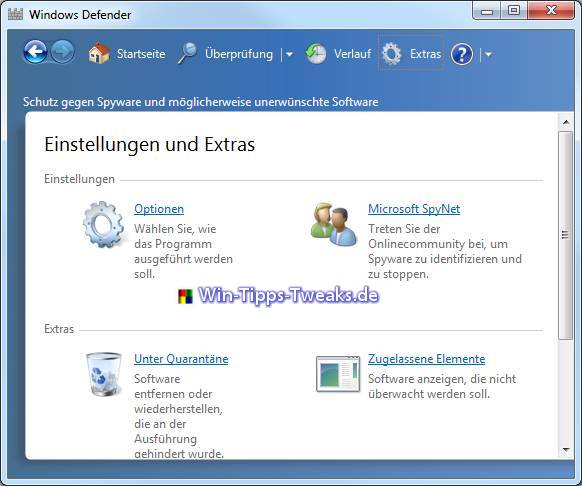The width and height of the screenshot is (582, 486).
Task: Click the scrollbar up arrow
Action: pos(566,122)
